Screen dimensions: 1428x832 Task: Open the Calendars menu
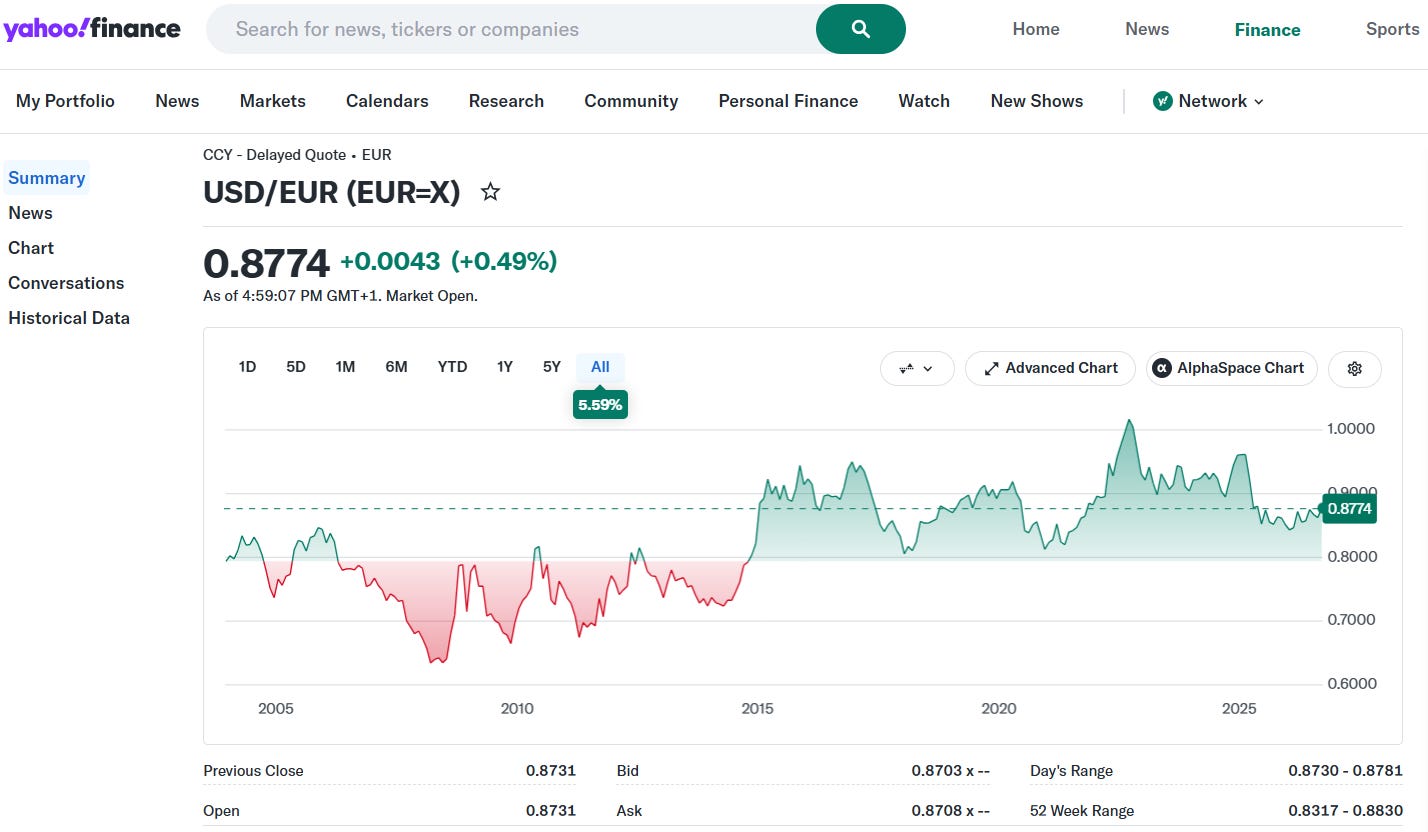(387, 101)
